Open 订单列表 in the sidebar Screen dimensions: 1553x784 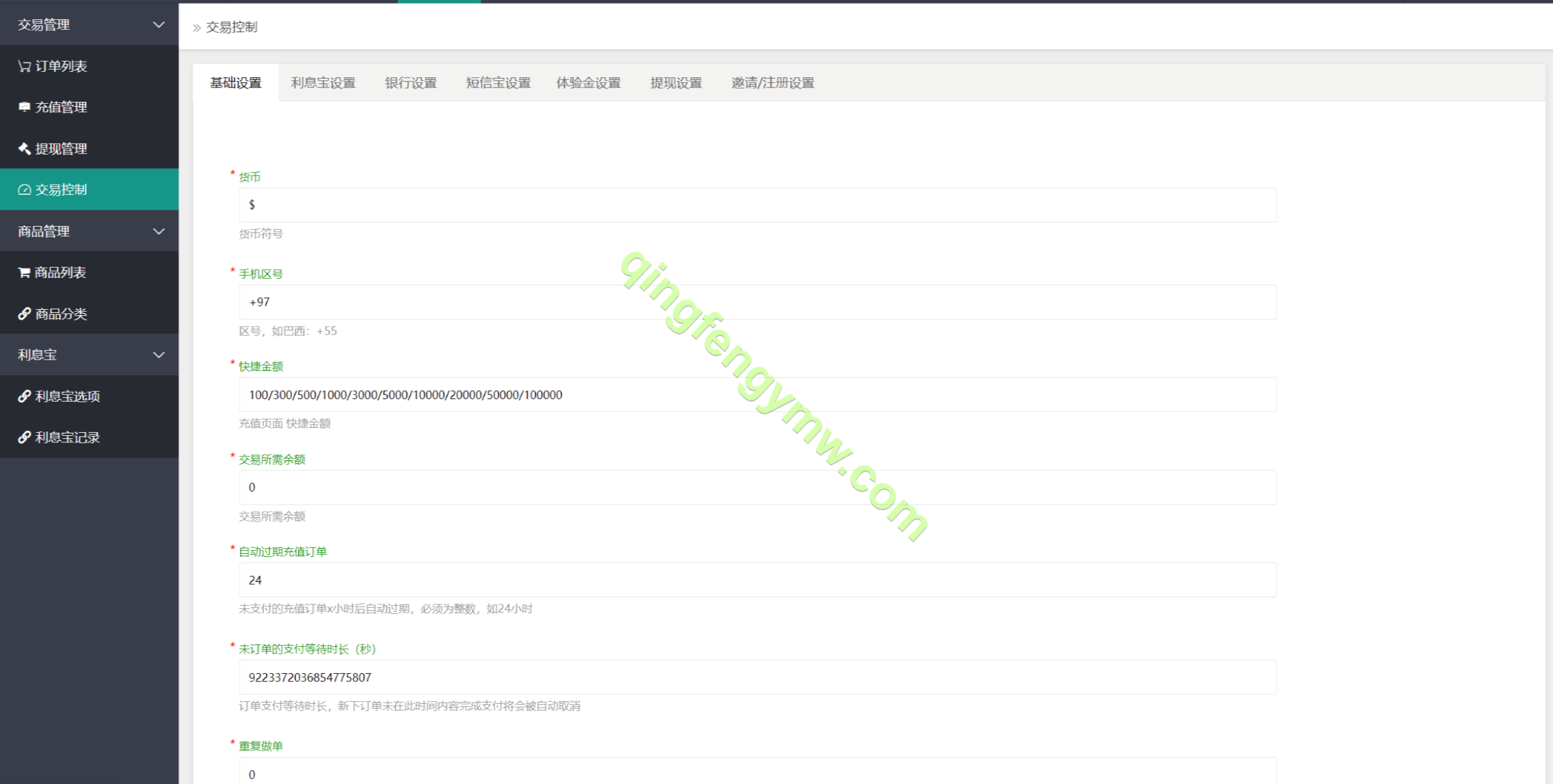pos(89,67)
